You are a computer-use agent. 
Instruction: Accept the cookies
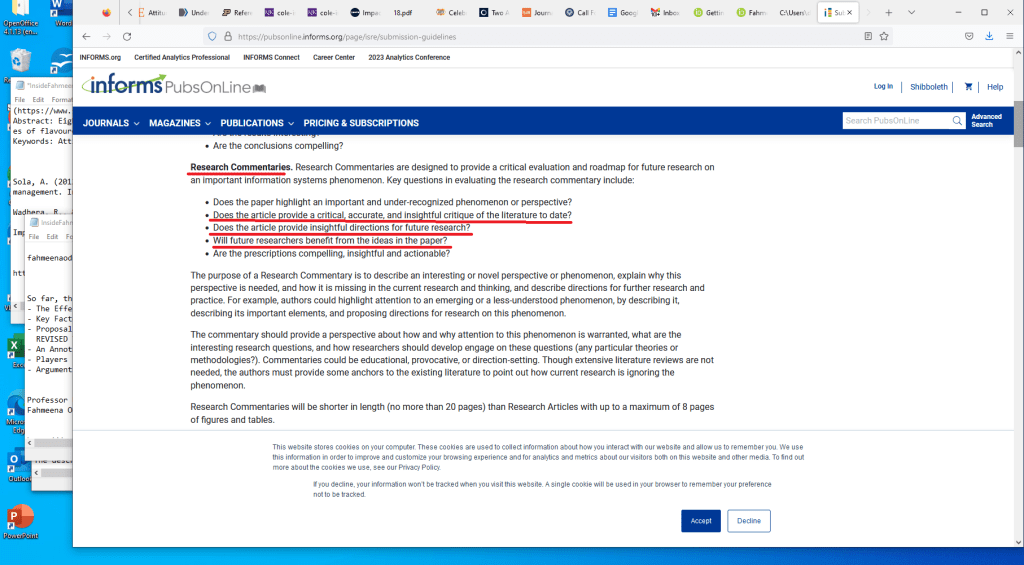pos(701,521)
